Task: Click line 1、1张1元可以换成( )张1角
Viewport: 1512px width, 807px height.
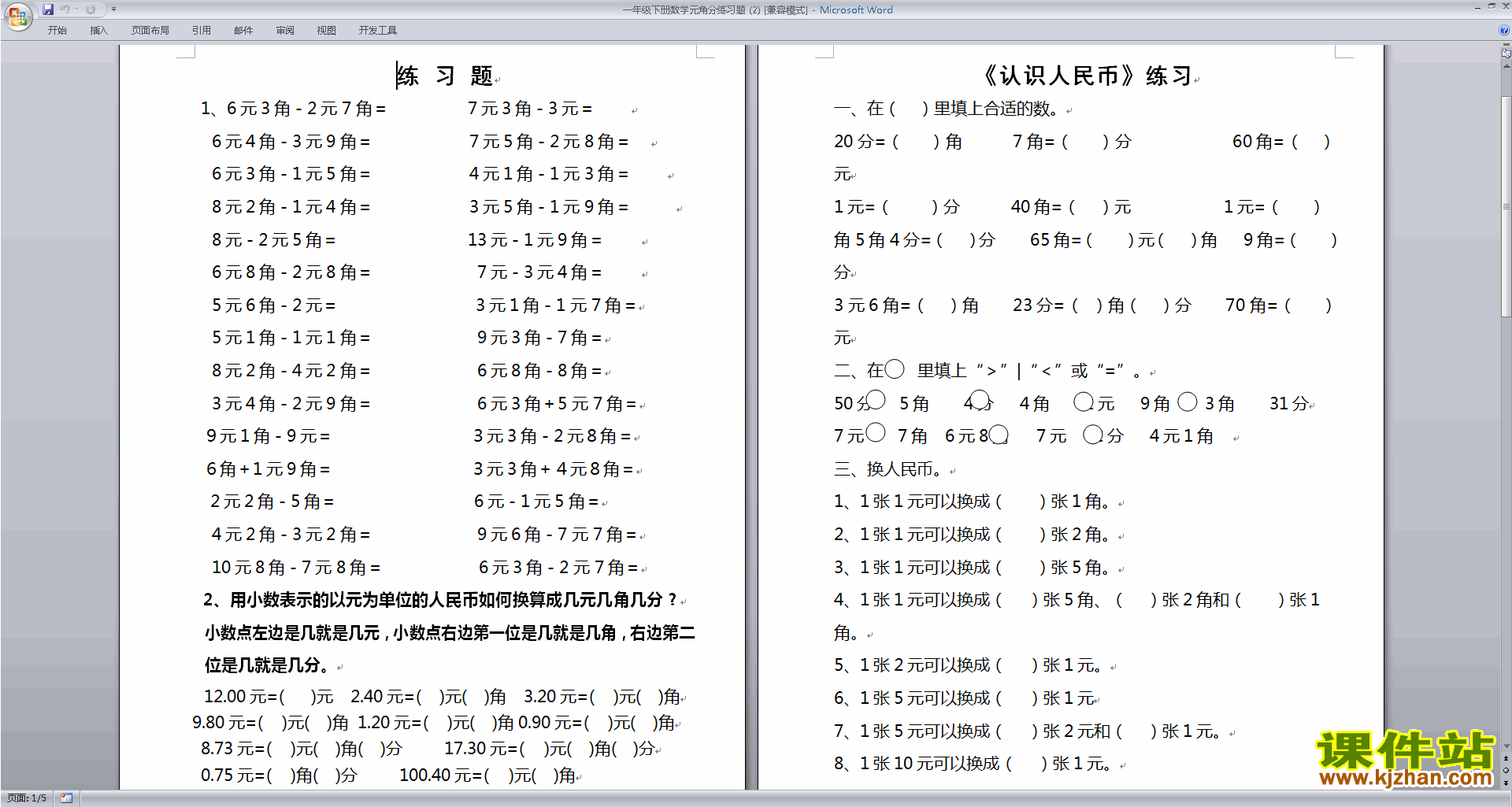Action: tap(972, 502)
